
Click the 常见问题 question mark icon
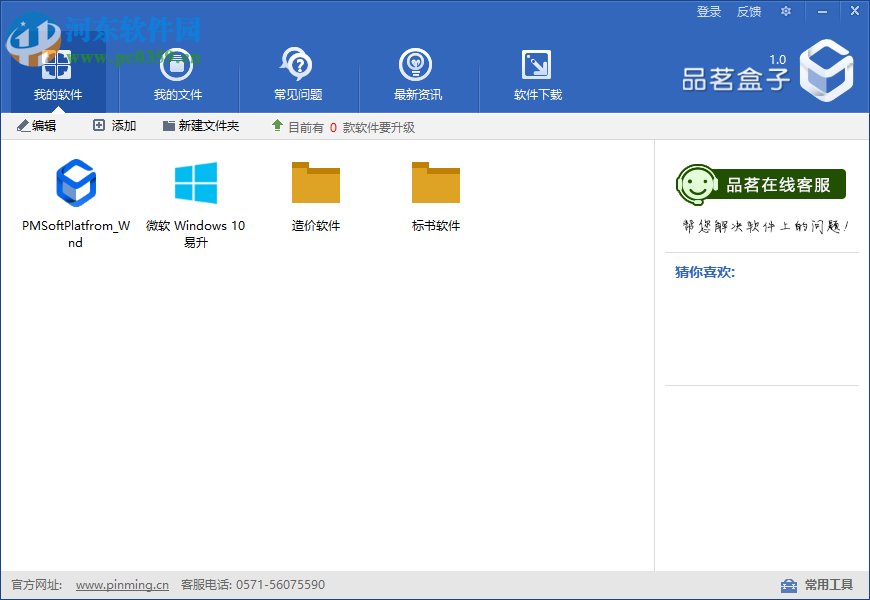click(296, 62)
